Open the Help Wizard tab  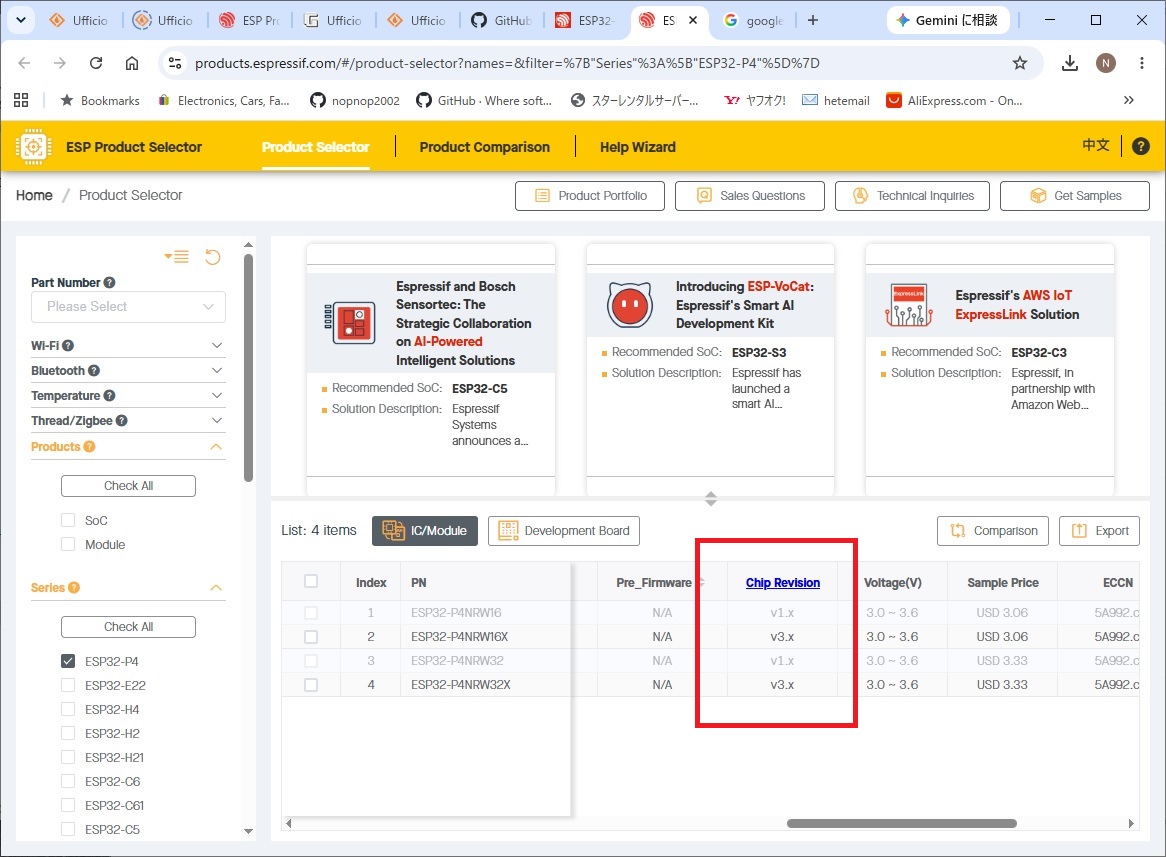point(637,147)
